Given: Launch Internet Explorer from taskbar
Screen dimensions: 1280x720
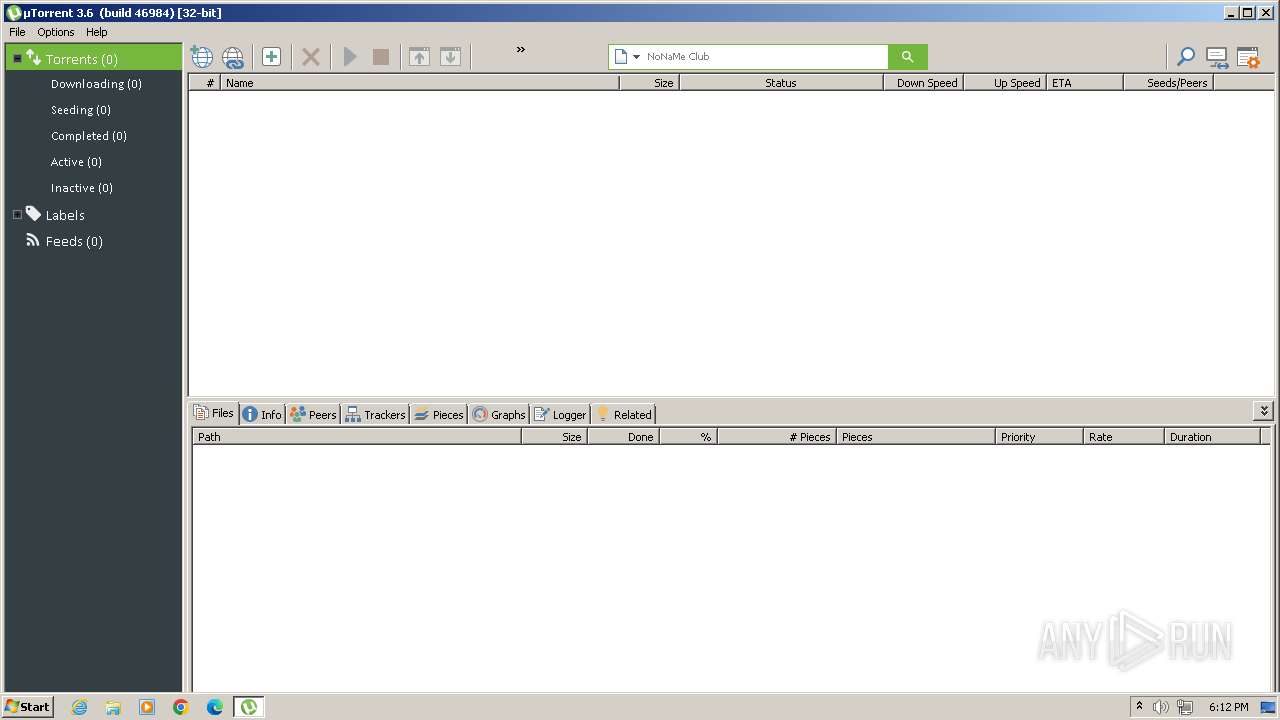Looking at the screenshot, I should click(x=79, y=707).
